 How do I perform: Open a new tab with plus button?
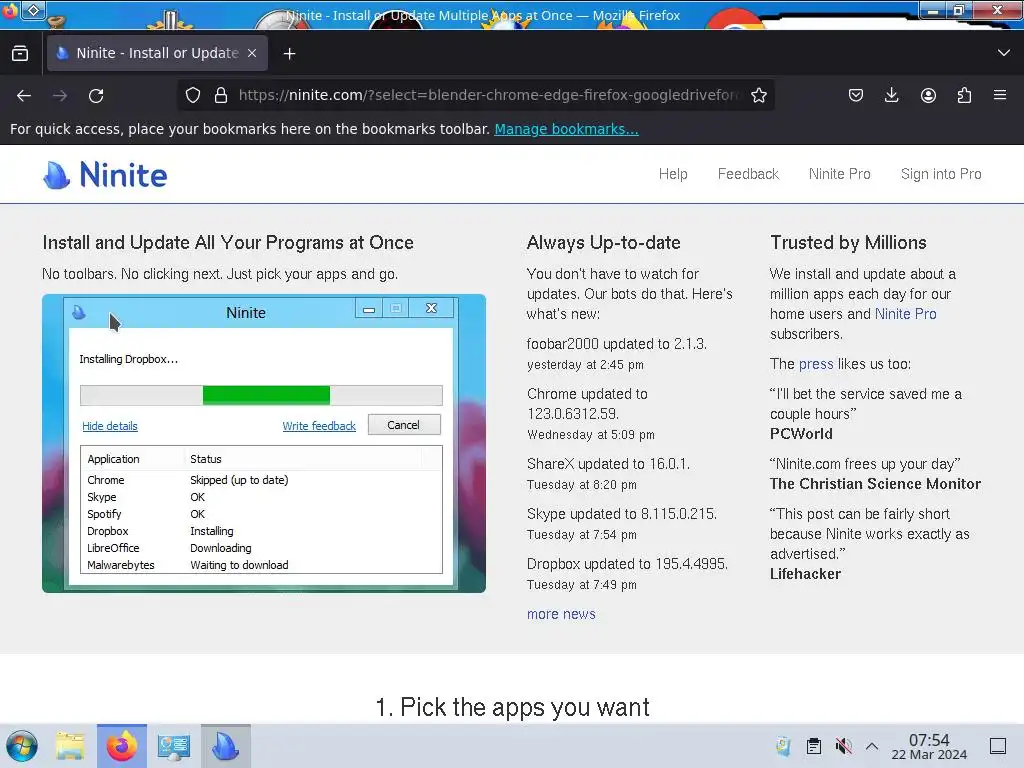coord(289,54)
